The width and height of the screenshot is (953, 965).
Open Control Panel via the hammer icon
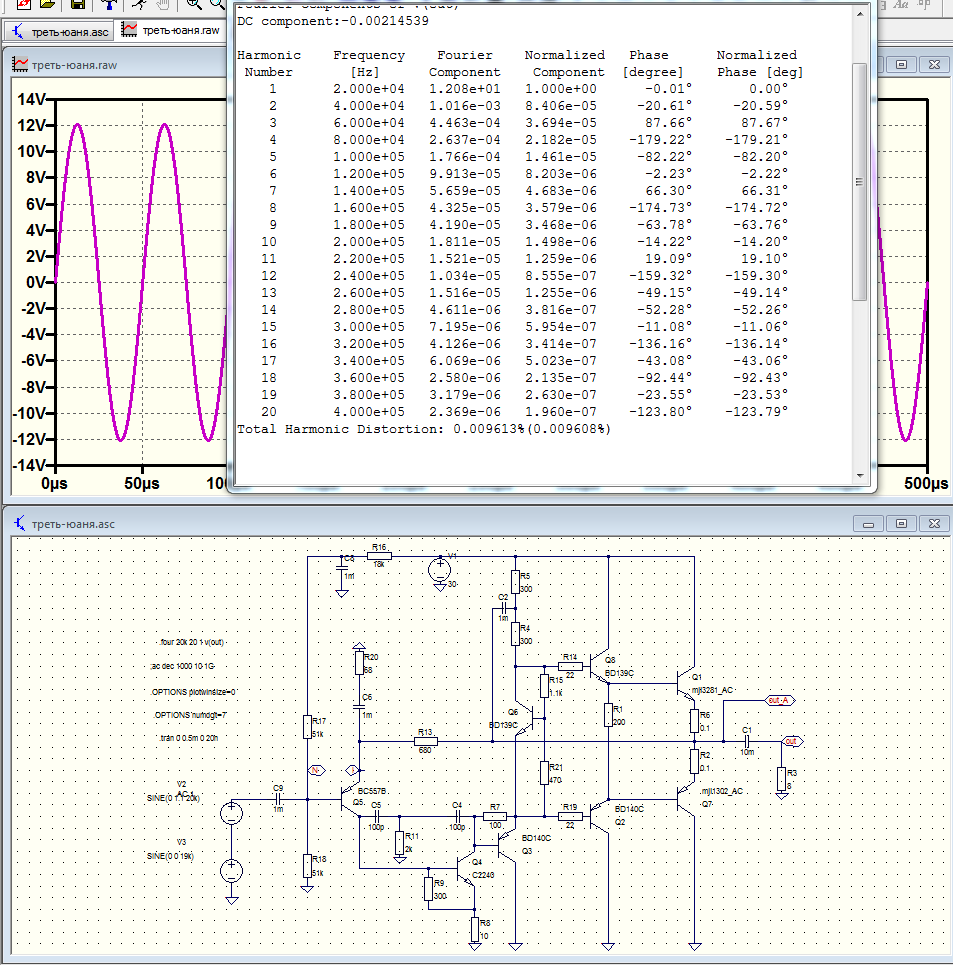tap(110, 4)
